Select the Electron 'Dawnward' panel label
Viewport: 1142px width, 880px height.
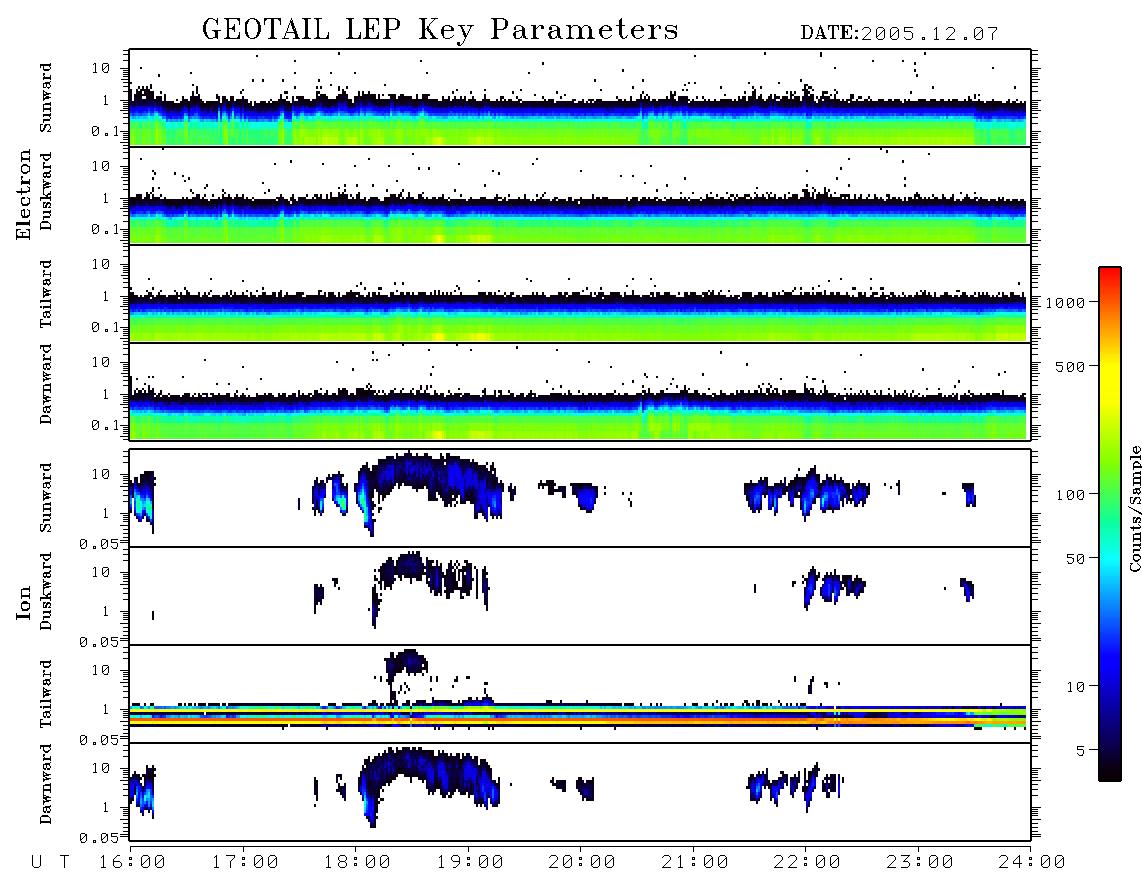pos(46,385)
